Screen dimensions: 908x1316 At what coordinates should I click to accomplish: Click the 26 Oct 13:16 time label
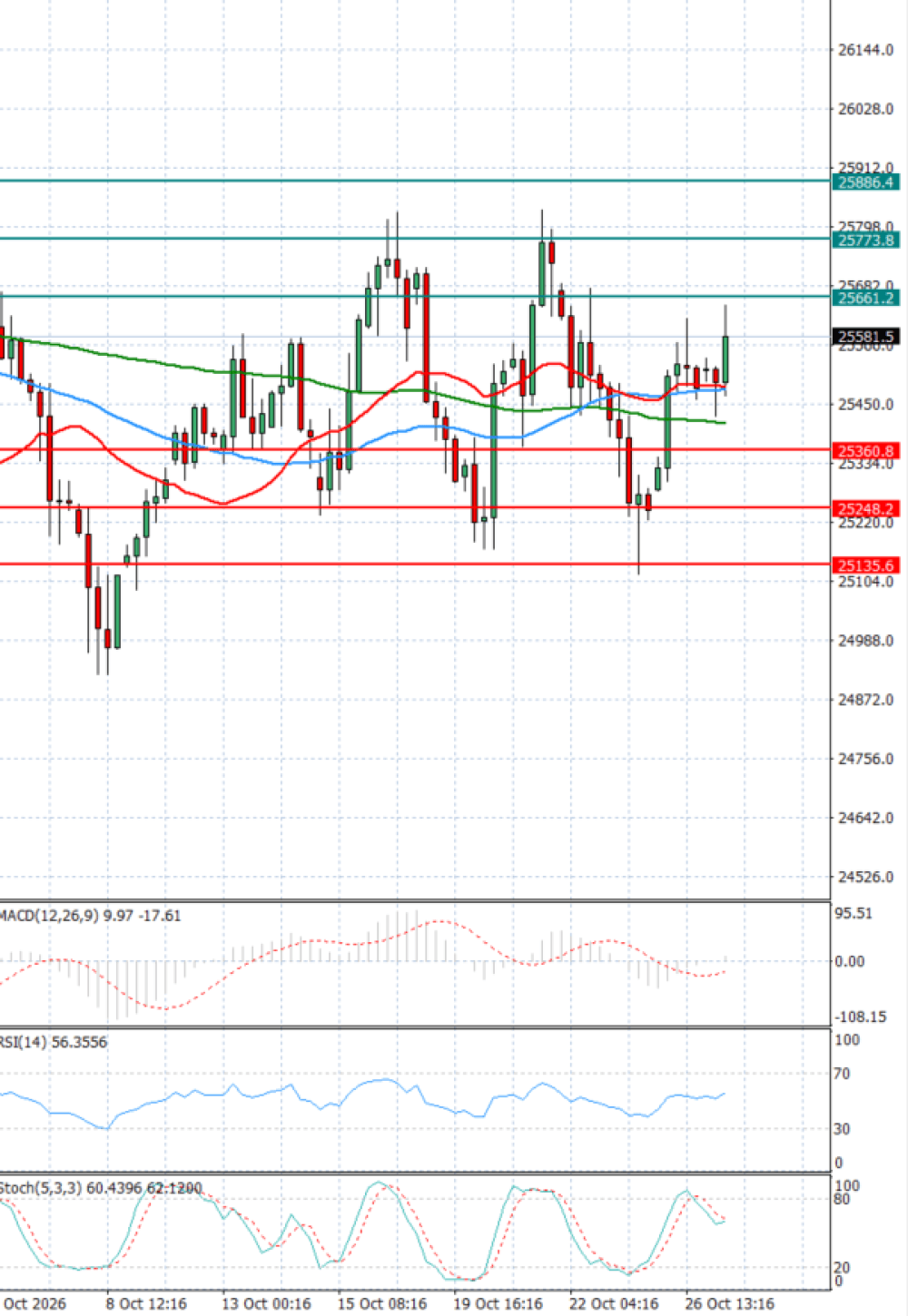730,1303
